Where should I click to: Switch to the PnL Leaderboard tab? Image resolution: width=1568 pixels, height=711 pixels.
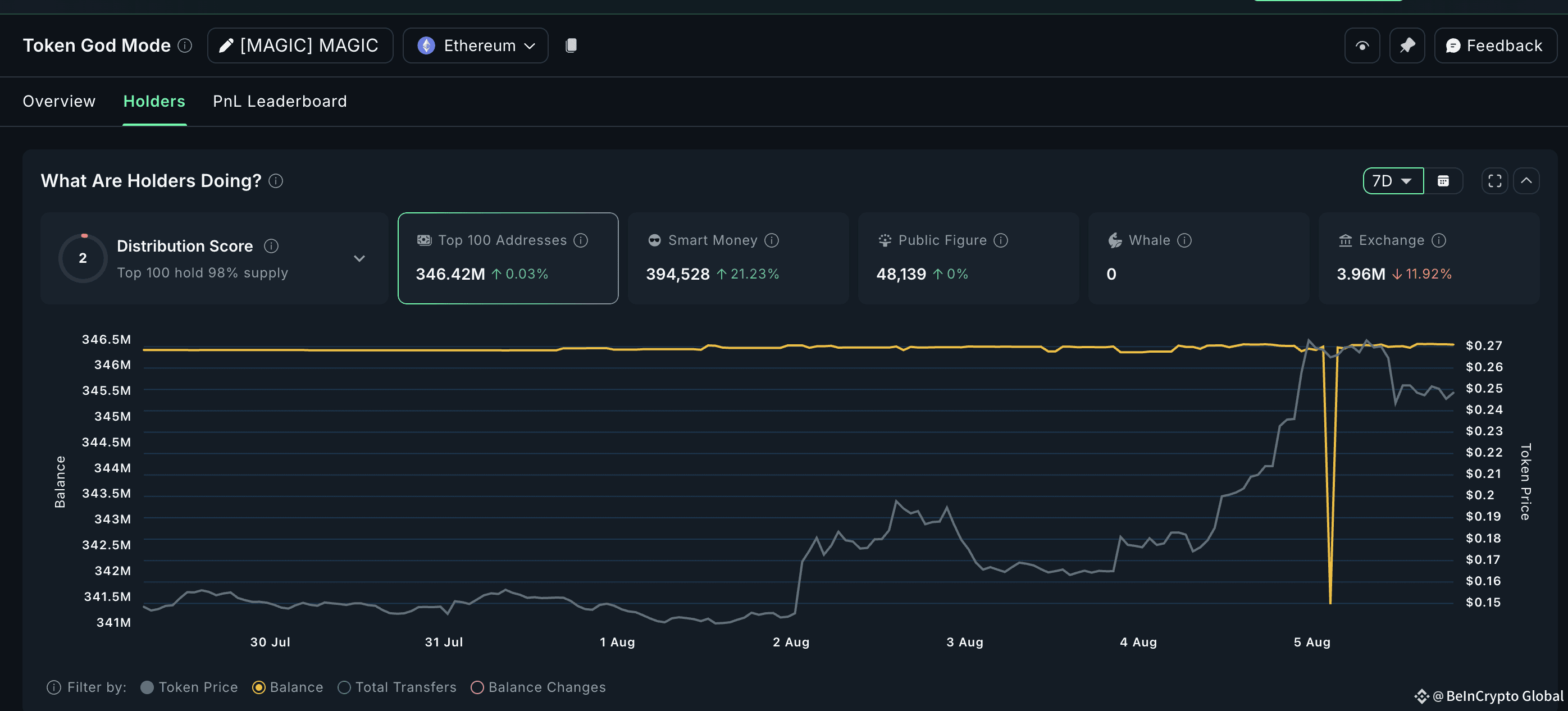click(x=280, y=101)
